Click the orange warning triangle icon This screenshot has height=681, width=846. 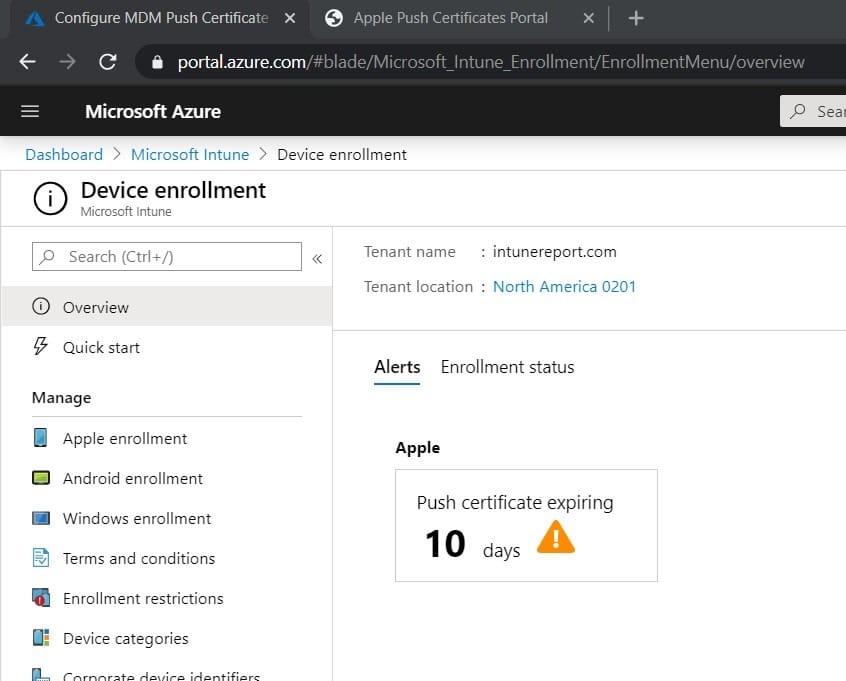556,537
